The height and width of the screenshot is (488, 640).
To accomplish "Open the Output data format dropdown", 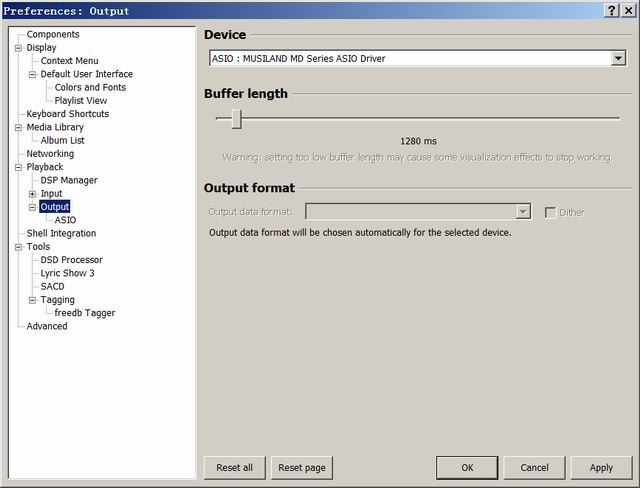I will pos(522,212).
